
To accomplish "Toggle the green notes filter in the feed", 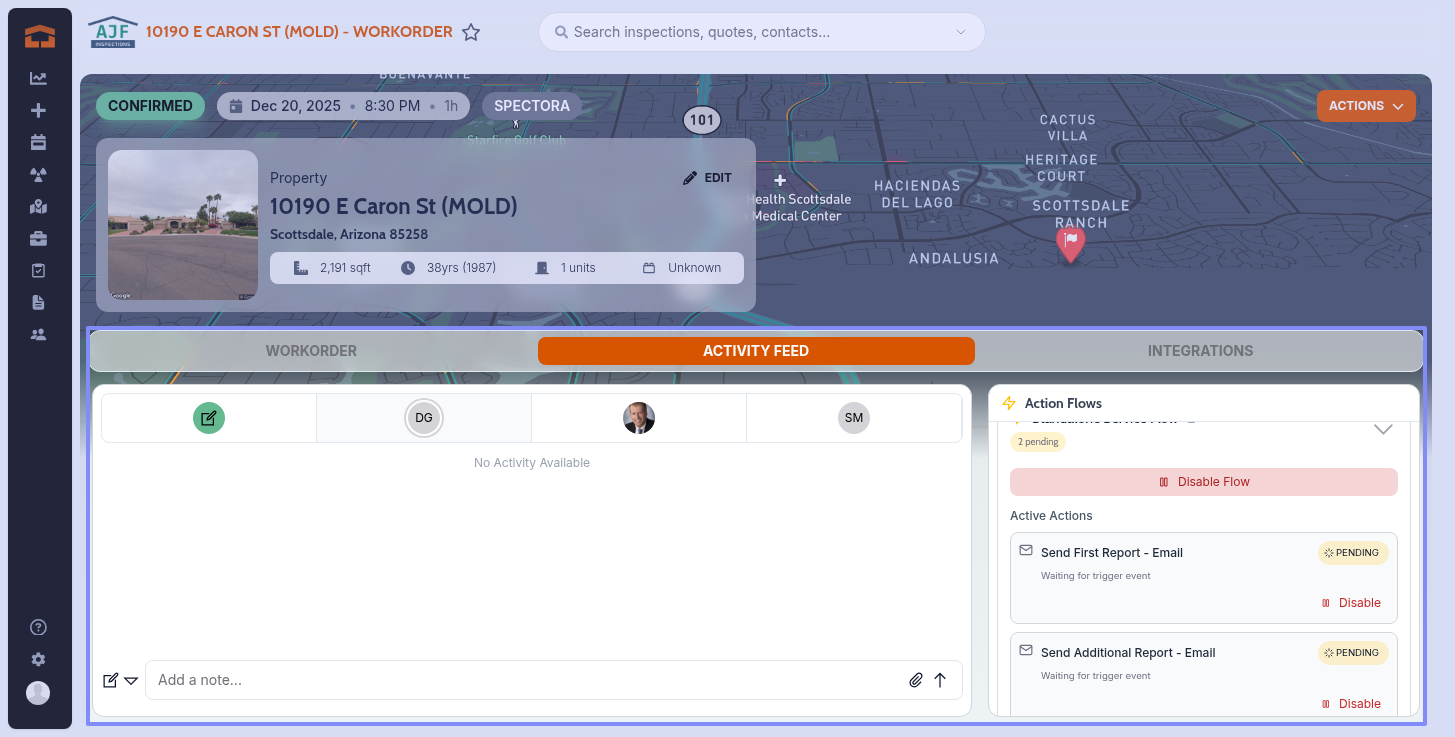I will (209, 418).
